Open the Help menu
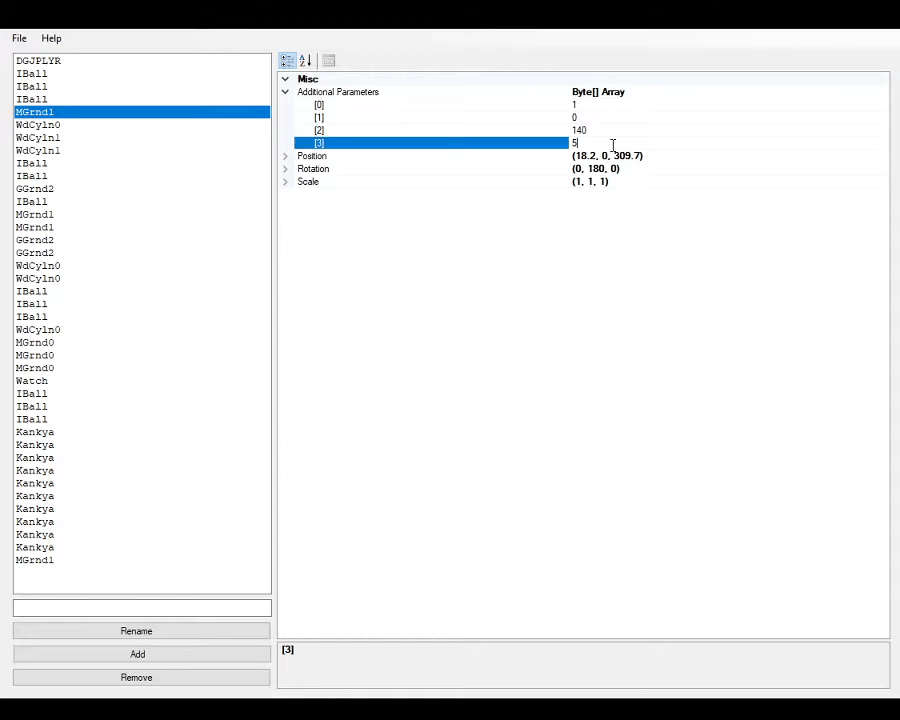This screenshot has height=720, width=900. 51,38
